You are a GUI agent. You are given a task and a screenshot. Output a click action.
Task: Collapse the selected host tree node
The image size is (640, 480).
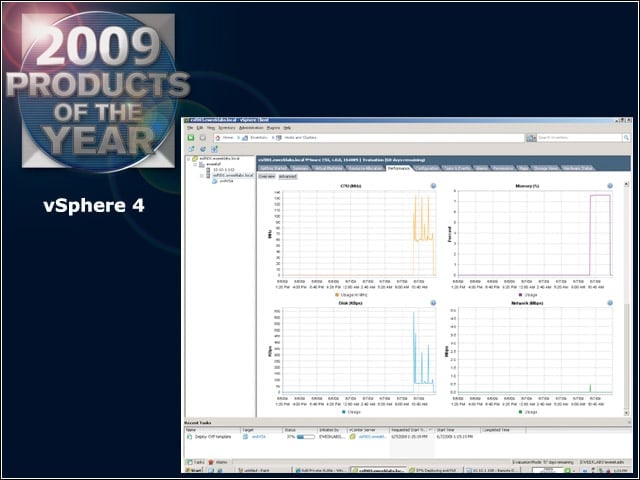(x=202, y=176)
